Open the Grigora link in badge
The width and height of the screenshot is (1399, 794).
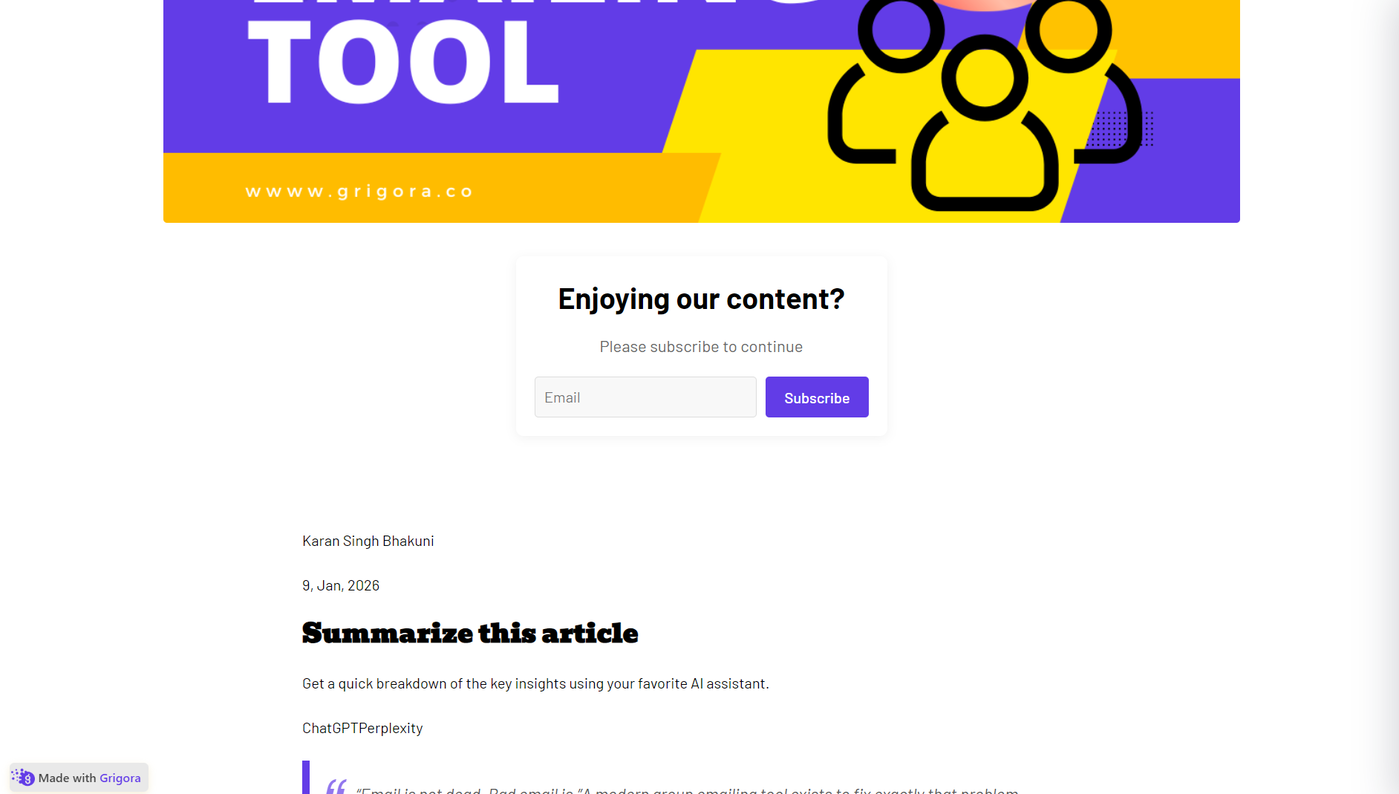(x=120, y=778)
